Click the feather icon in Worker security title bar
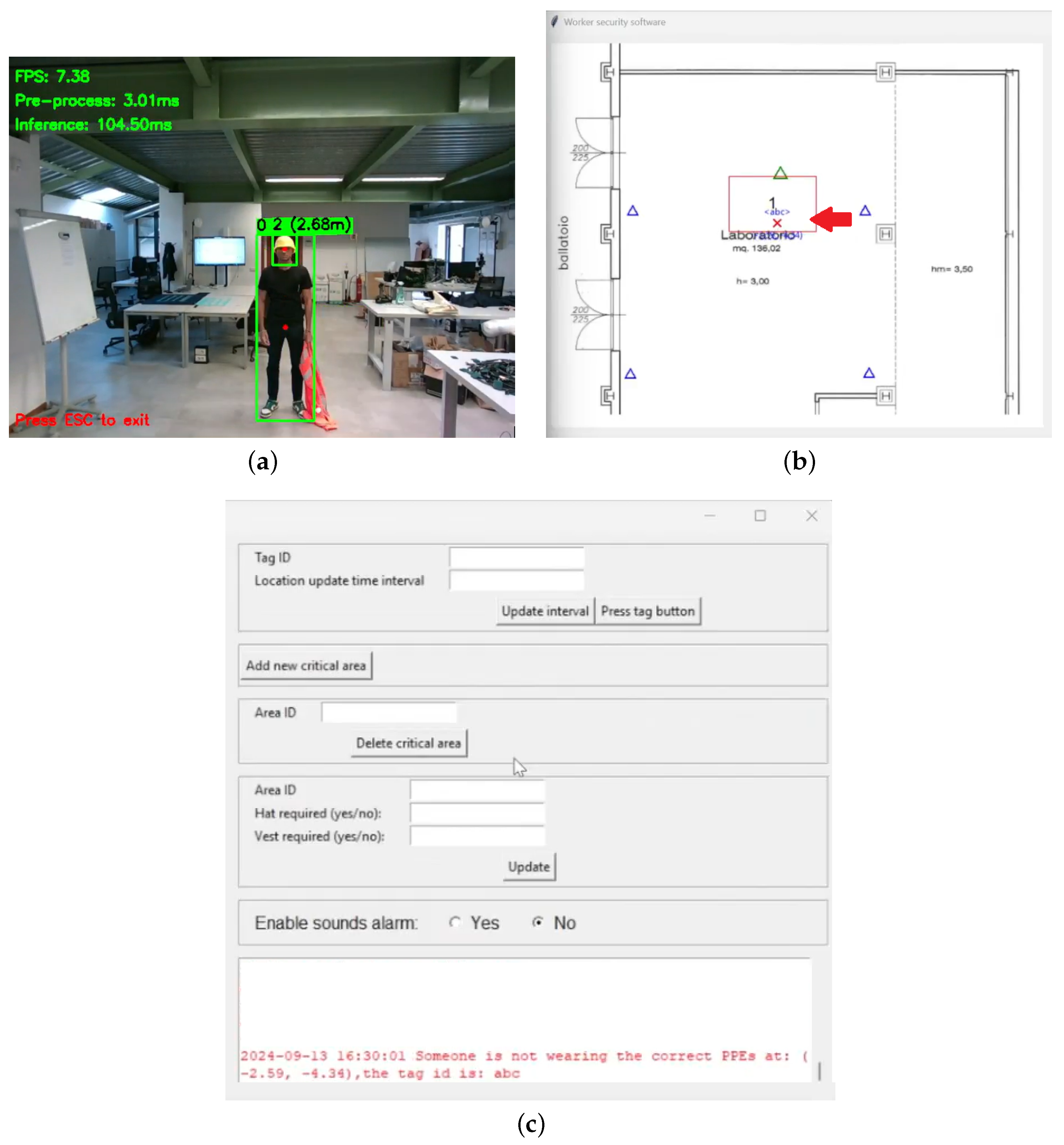The width and height of the screenshot is (1064, 1145). pyautogui.click(x=554, y=22)
